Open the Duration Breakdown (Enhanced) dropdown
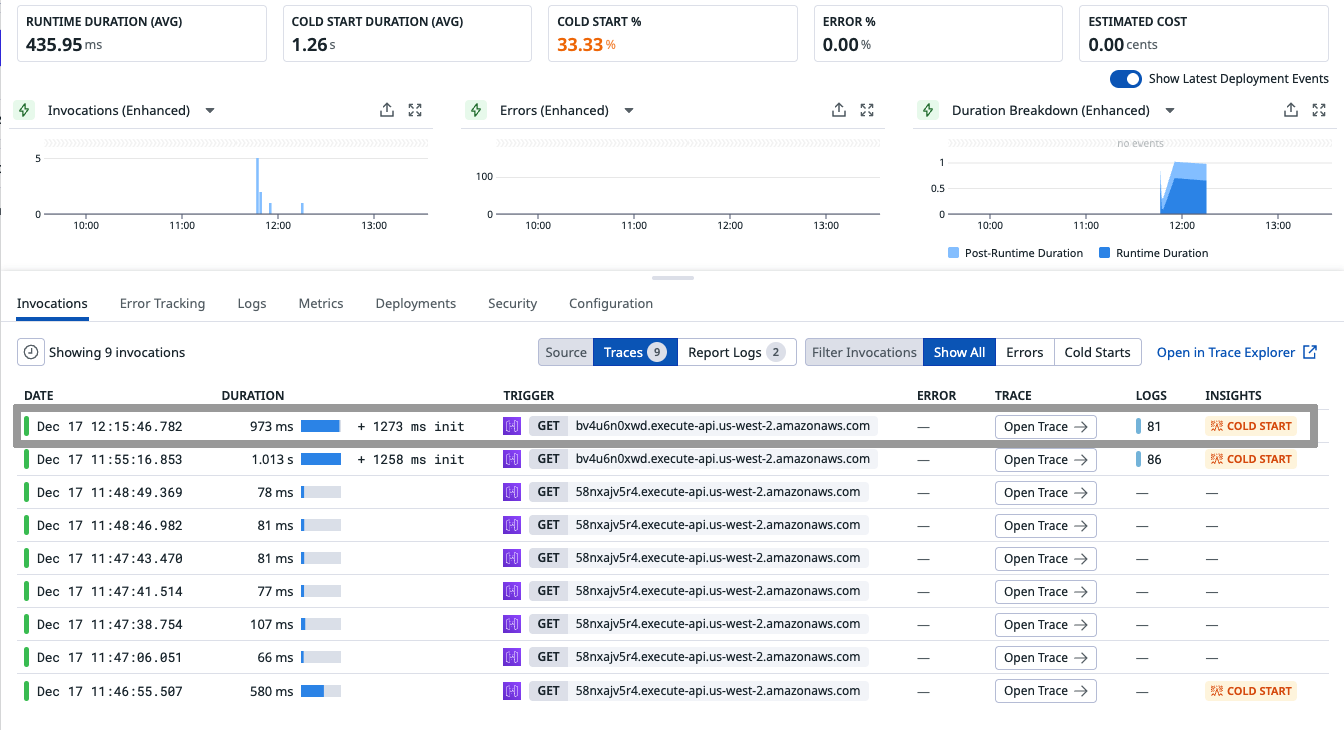The width and height of the screenshot is (1344, 730). [x=1169, y=110]
